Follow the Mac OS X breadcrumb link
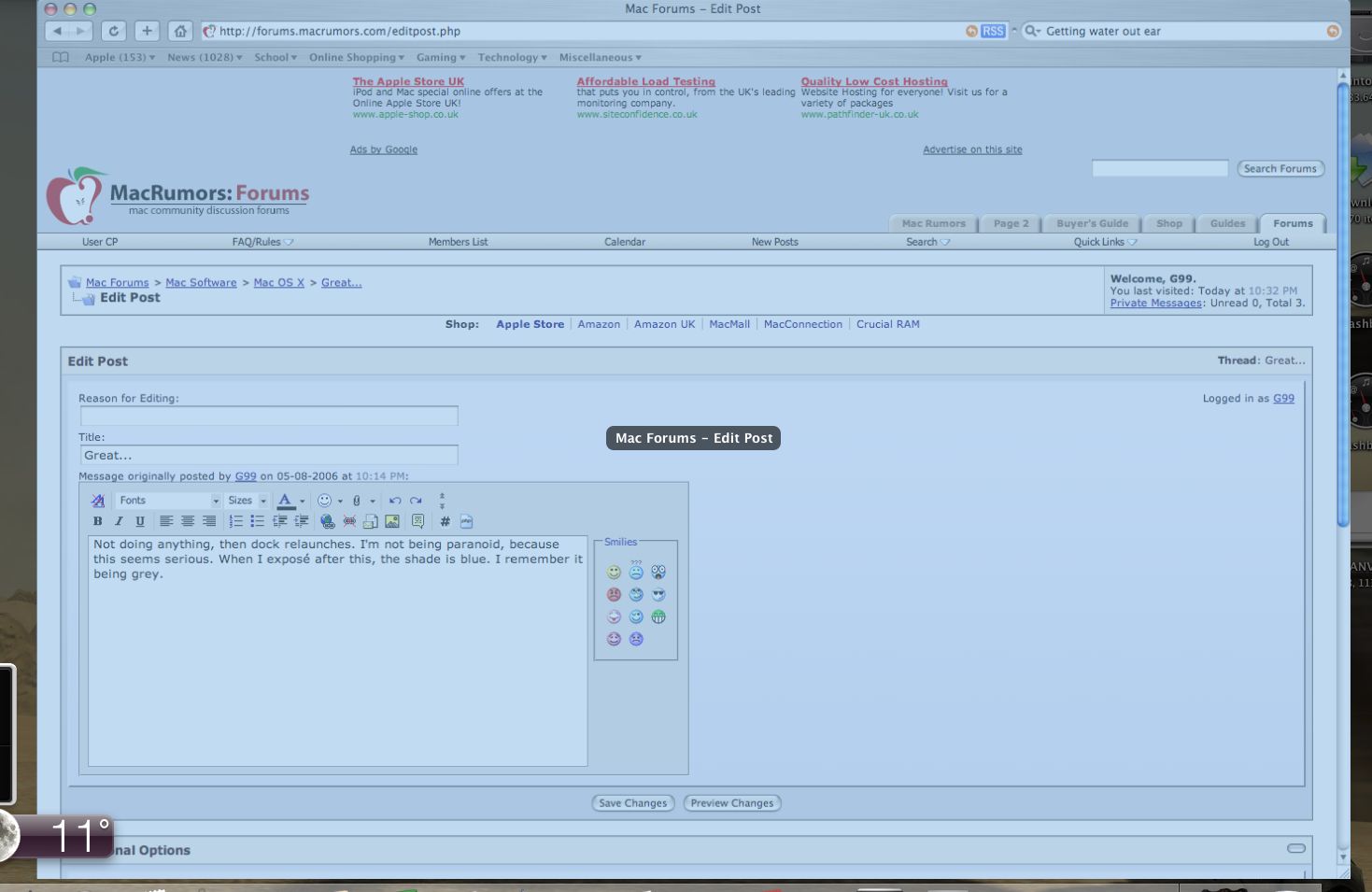This screenshot has height=892, width=1372. [x=279, y=283]
